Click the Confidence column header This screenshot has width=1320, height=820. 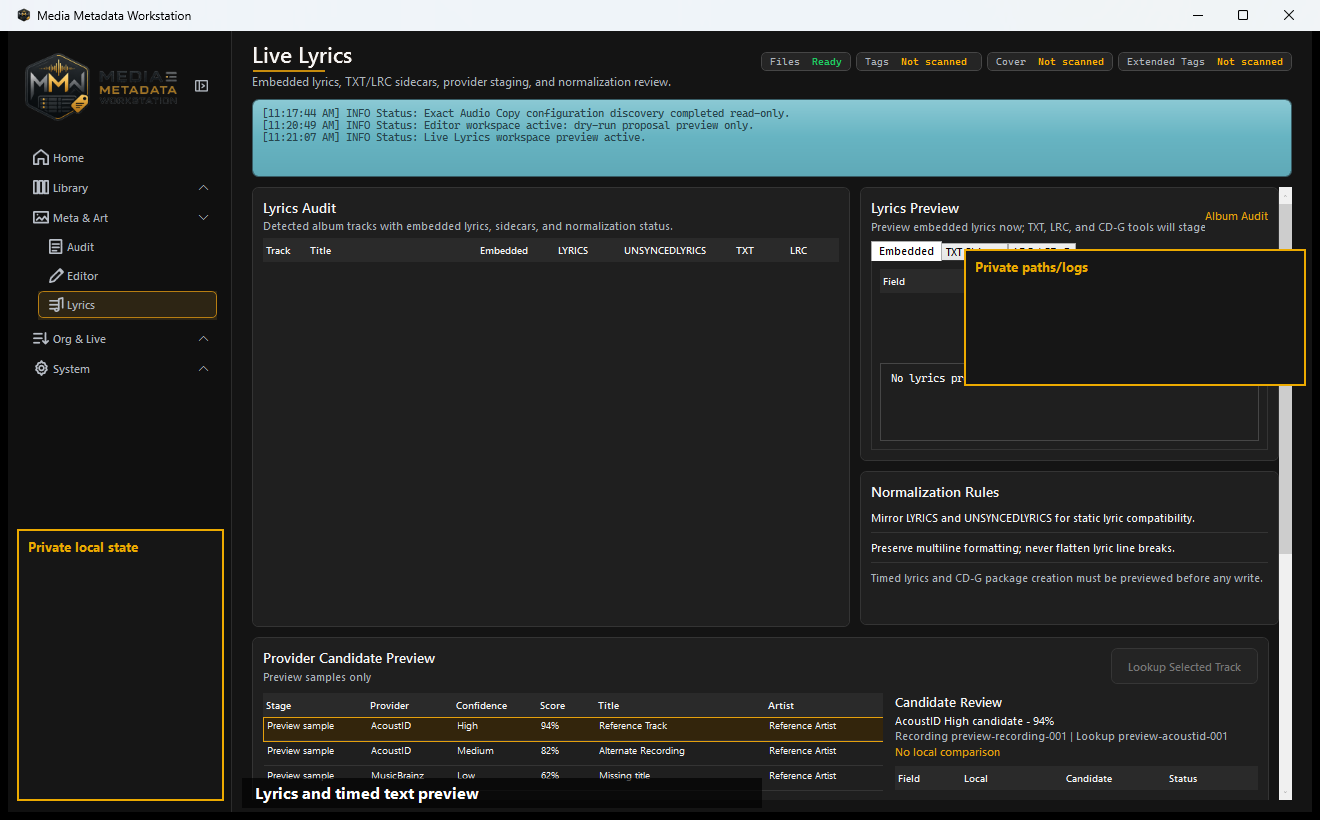[x=481, y=706]
